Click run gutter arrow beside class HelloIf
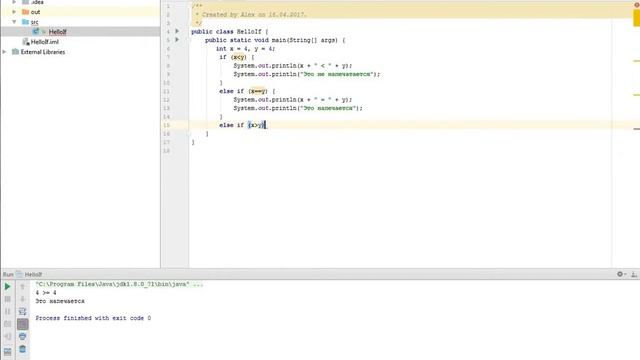640x360 pixels. click(177, 31)
